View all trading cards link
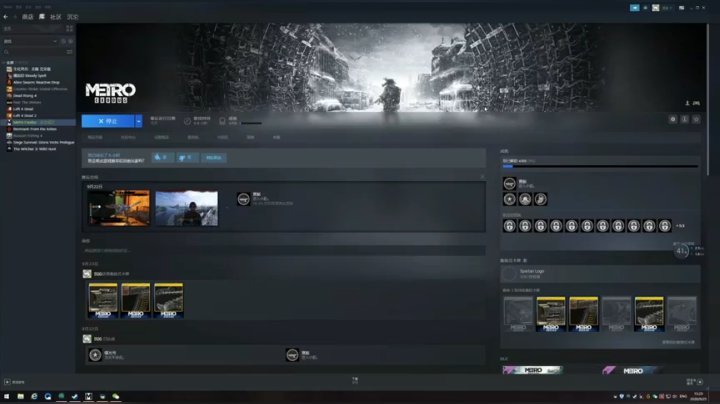This screenshot has height=404, width=720. [x=678, y=342]
